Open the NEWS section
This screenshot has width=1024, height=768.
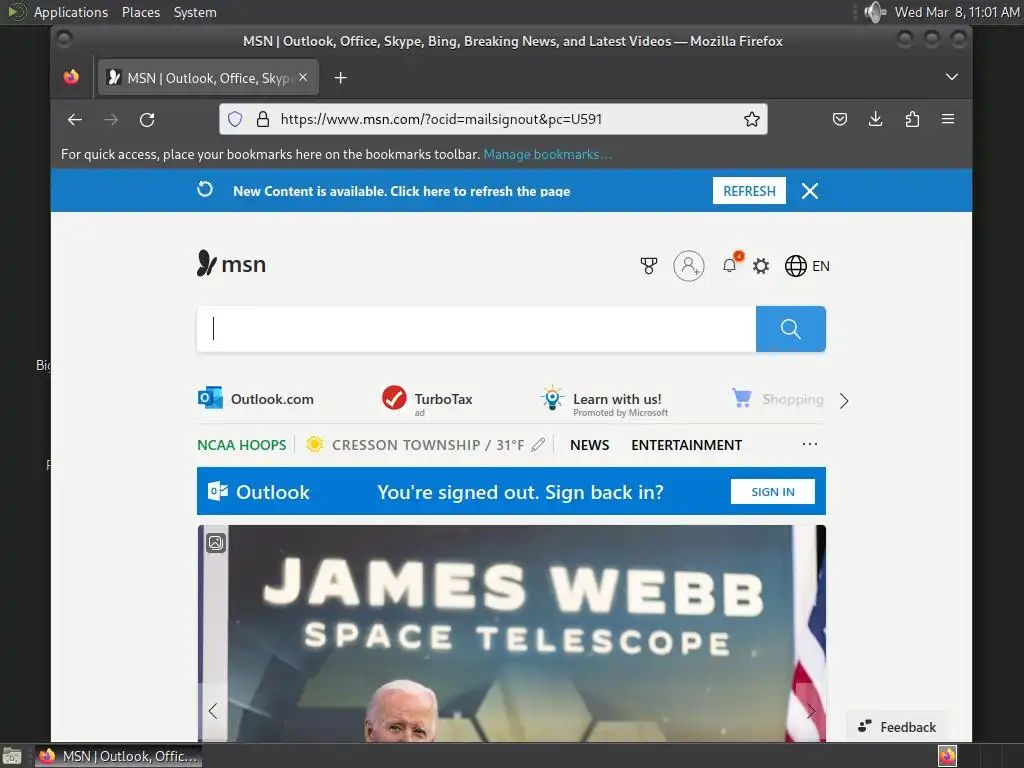[590, 445]
